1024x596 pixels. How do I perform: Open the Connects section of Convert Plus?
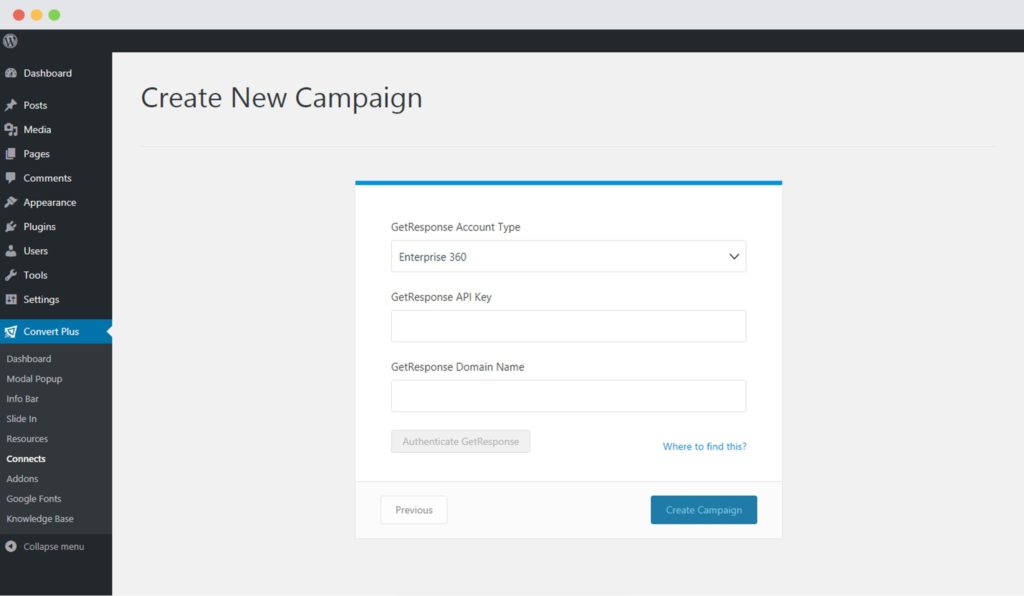pyautogui.click(x=26, y=458)
